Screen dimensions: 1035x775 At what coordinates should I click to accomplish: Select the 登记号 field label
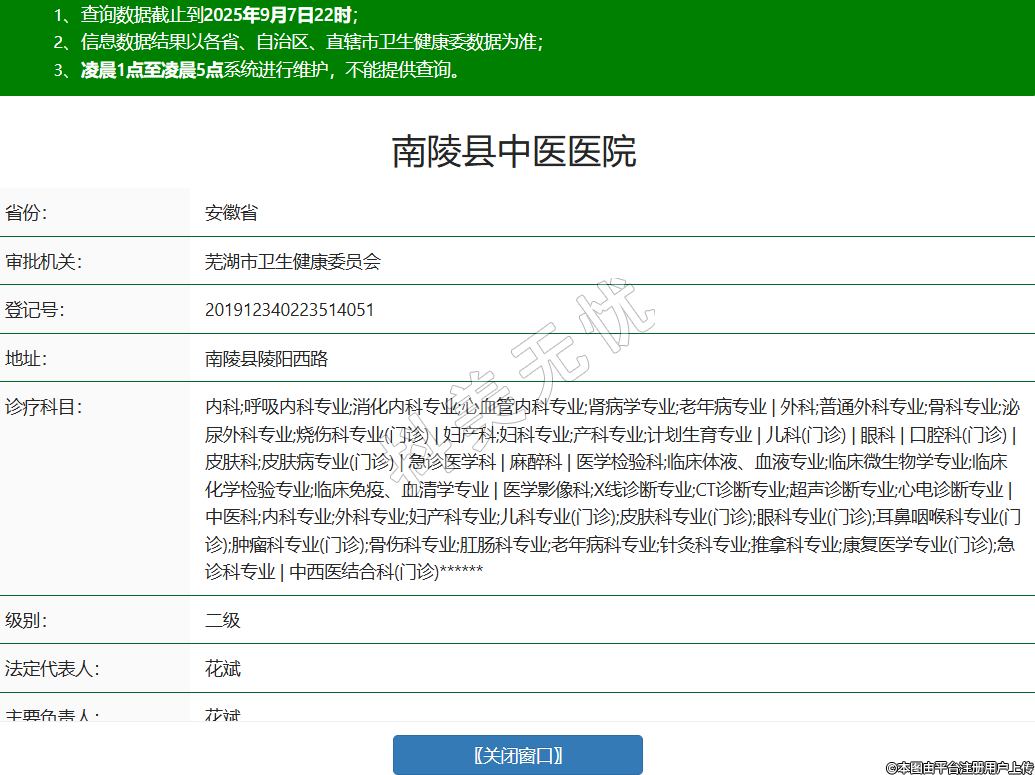[34, 310]
